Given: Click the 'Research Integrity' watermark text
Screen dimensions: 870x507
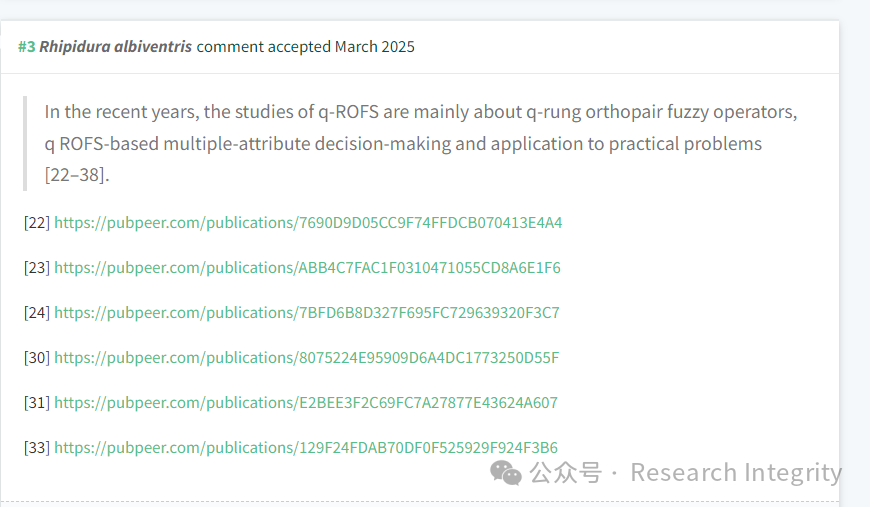Looking at the screenshot, I should [x=736, y=473].
